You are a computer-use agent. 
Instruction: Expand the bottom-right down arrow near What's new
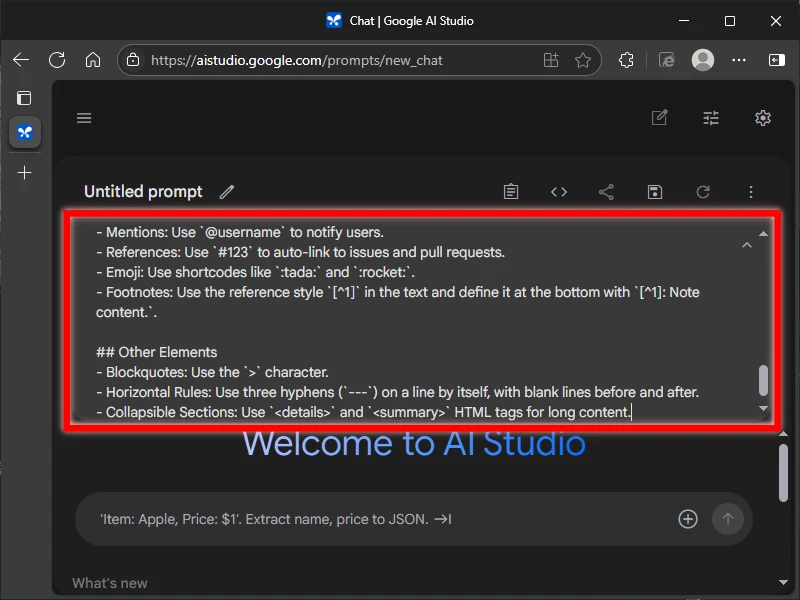pos(784,582)
